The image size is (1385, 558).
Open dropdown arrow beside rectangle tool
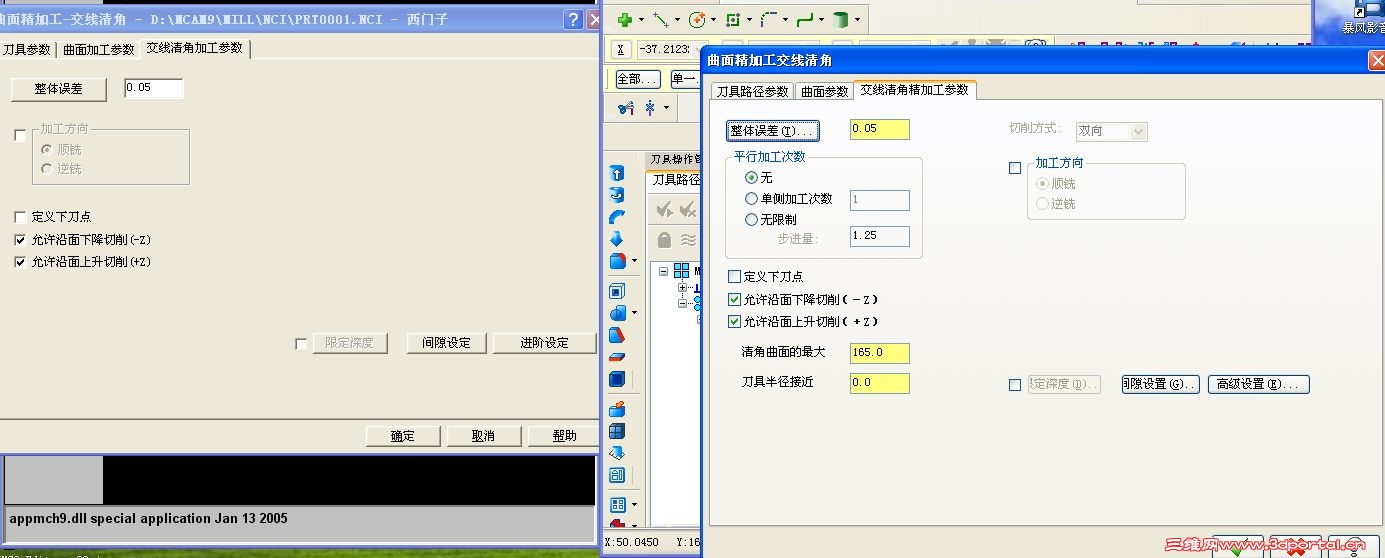tap(749, 20)
